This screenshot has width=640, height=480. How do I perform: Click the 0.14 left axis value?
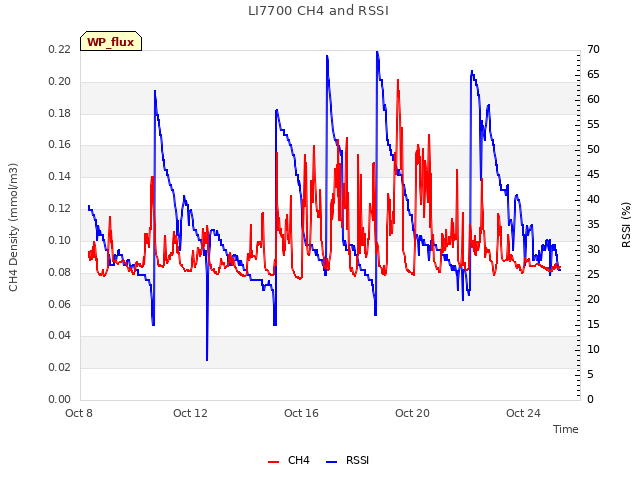(x=60, y=177)
